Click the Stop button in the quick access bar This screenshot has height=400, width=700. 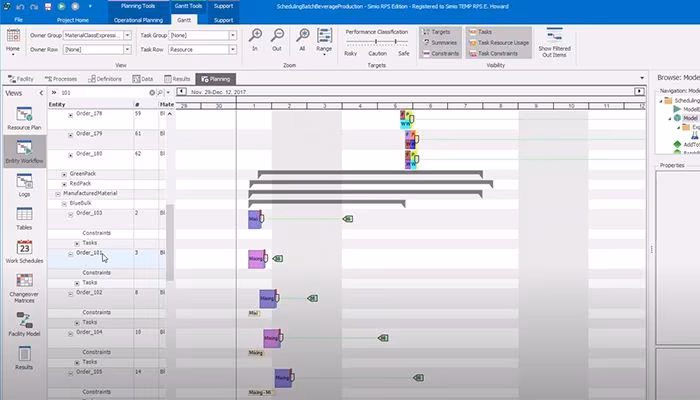pyautogui.click(x=75, y=7)
